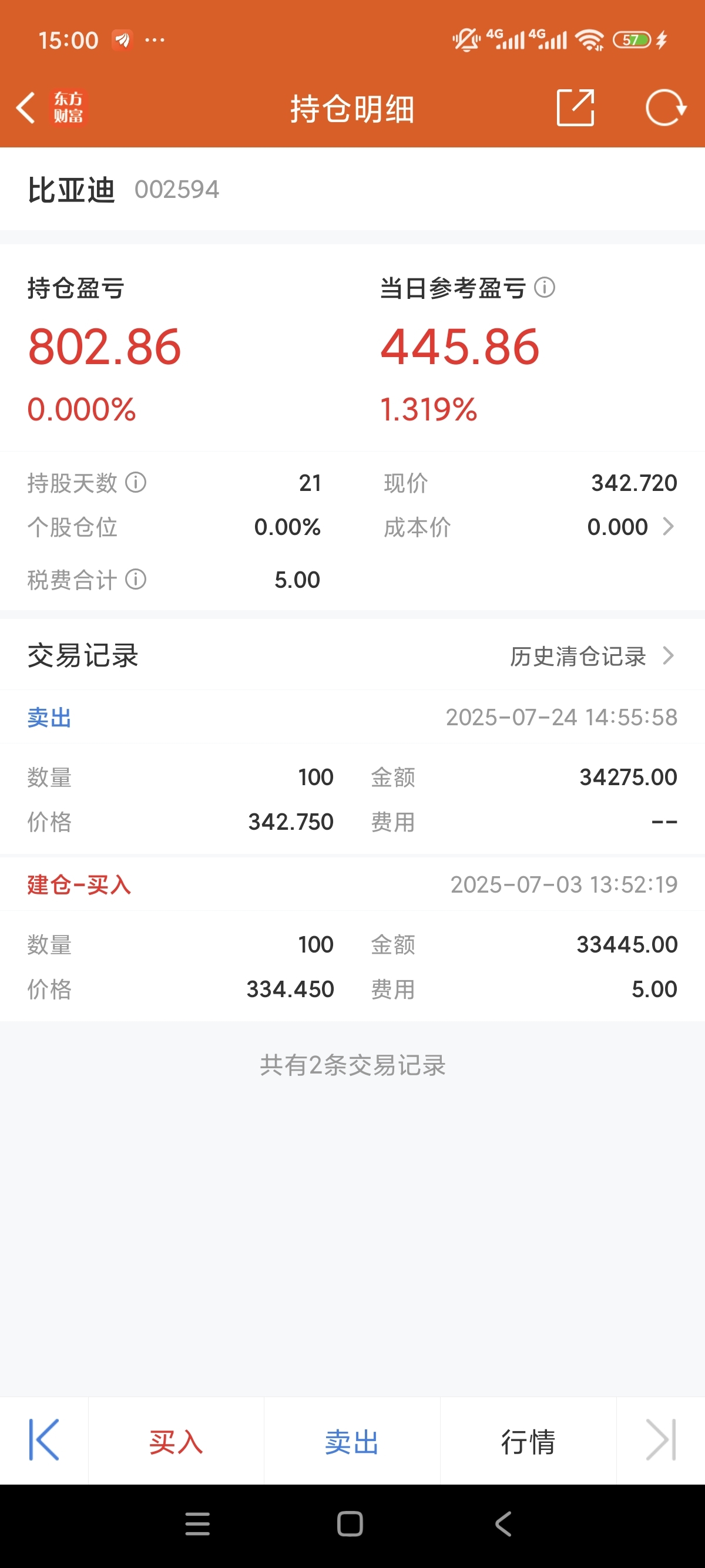Tap the back arrow in header
The width and height of the screenshot is (705, 1568).
[x=26, y=108]
